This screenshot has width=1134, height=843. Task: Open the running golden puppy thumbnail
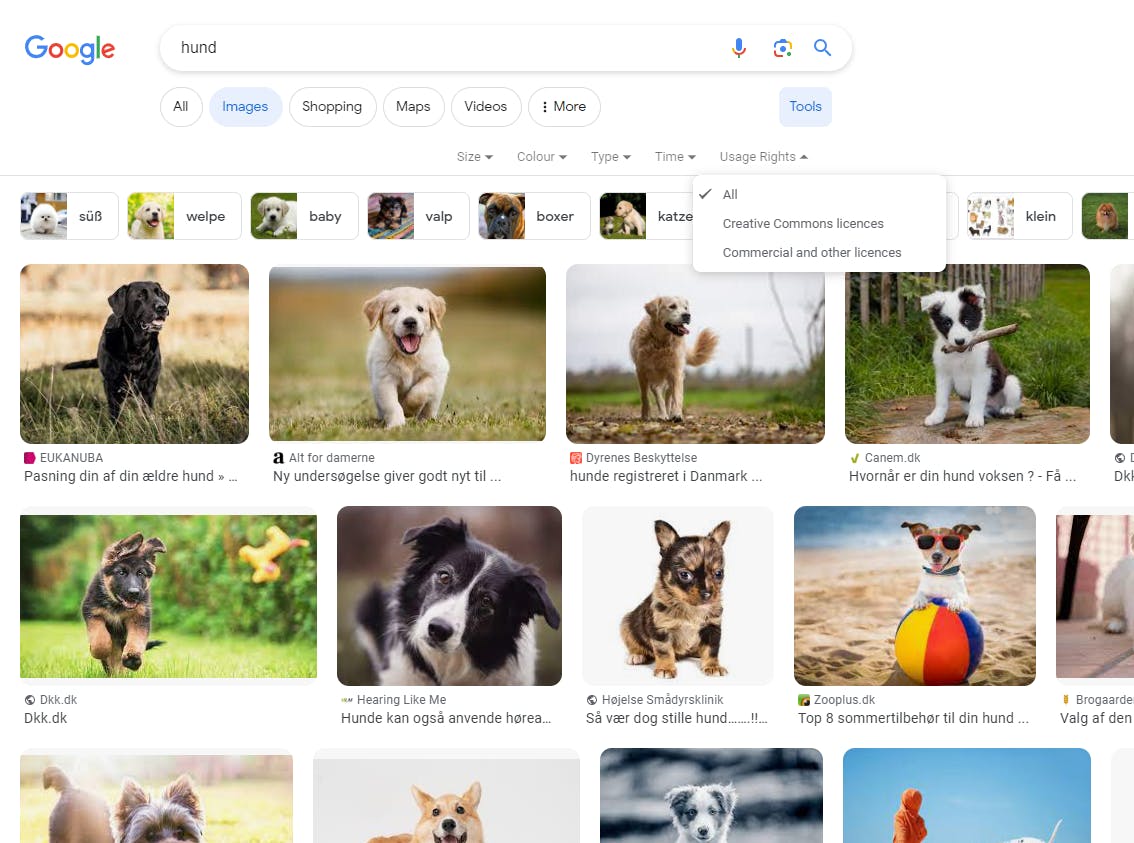click(407, 354)
